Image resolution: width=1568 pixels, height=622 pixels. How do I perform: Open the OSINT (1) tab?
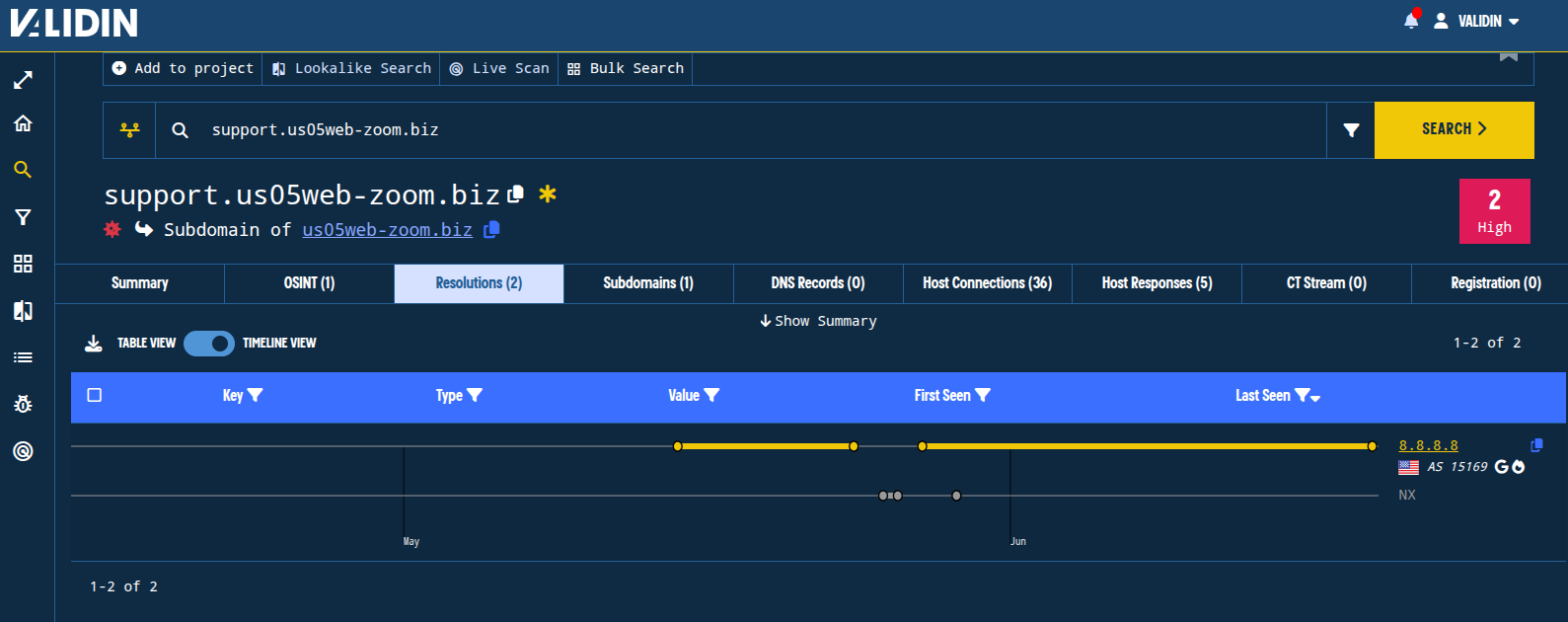point(309,283)
